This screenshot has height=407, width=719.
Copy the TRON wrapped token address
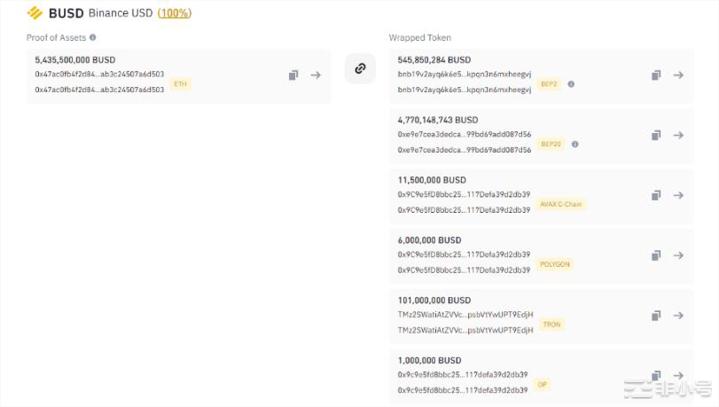[x=656, y=316]
